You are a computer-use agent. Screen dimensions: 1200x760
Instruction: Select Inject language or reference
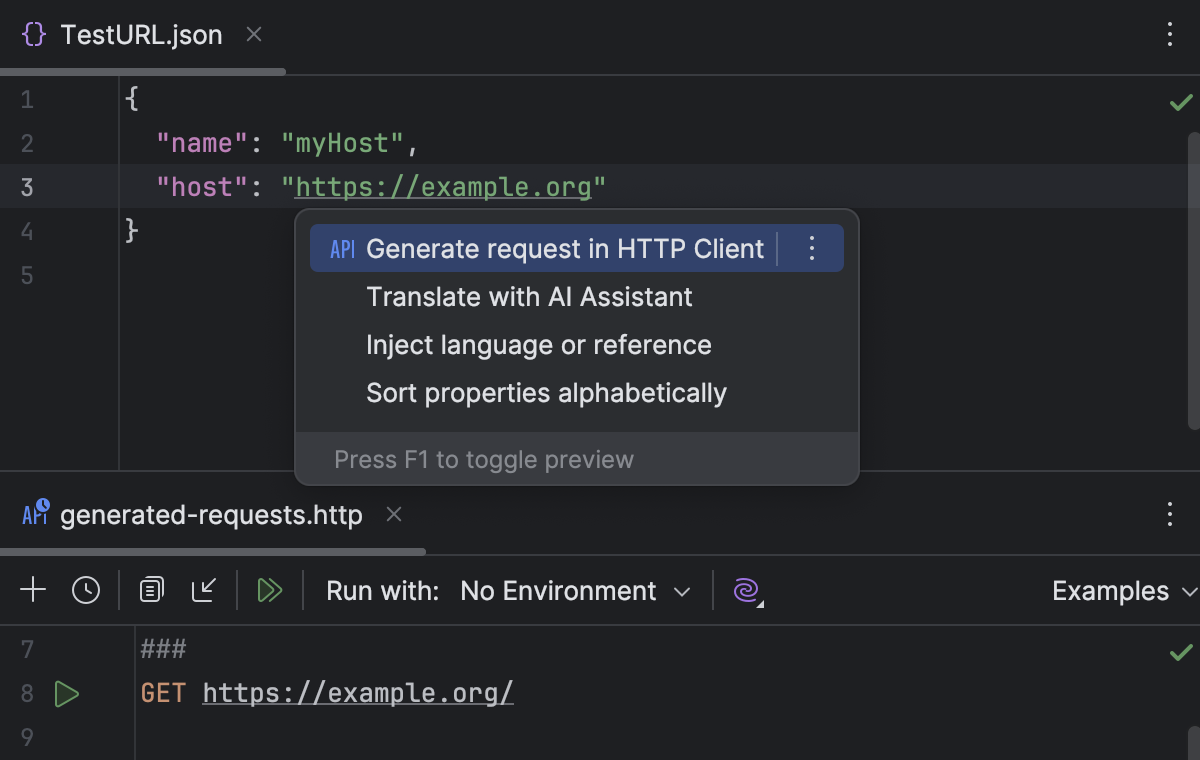(x=539, y=344)
